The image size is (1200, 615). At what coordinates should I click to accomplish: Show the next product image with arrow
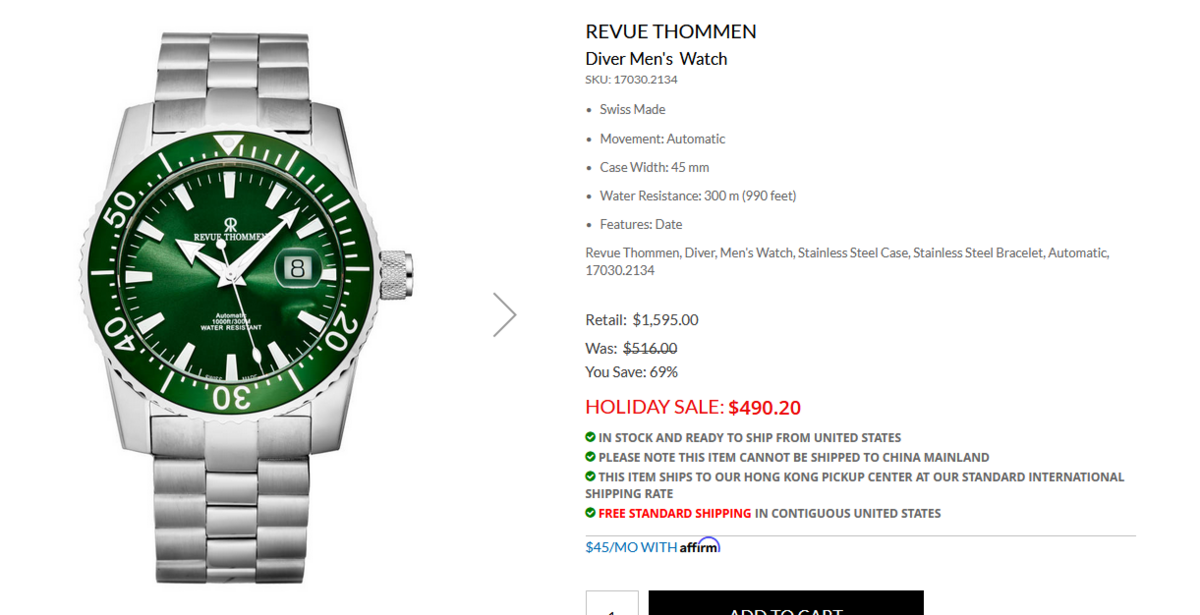(x=505, y=314)
